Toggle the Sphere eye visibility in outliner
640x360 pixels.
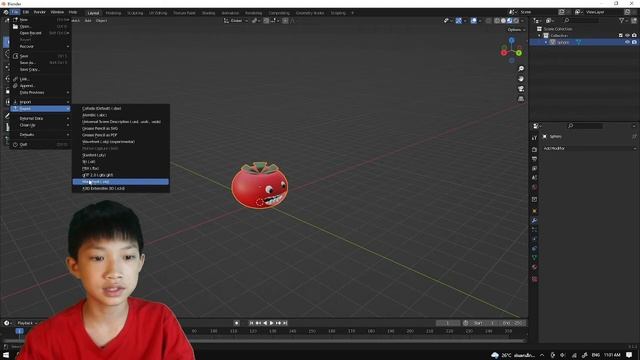click(627, 42)
